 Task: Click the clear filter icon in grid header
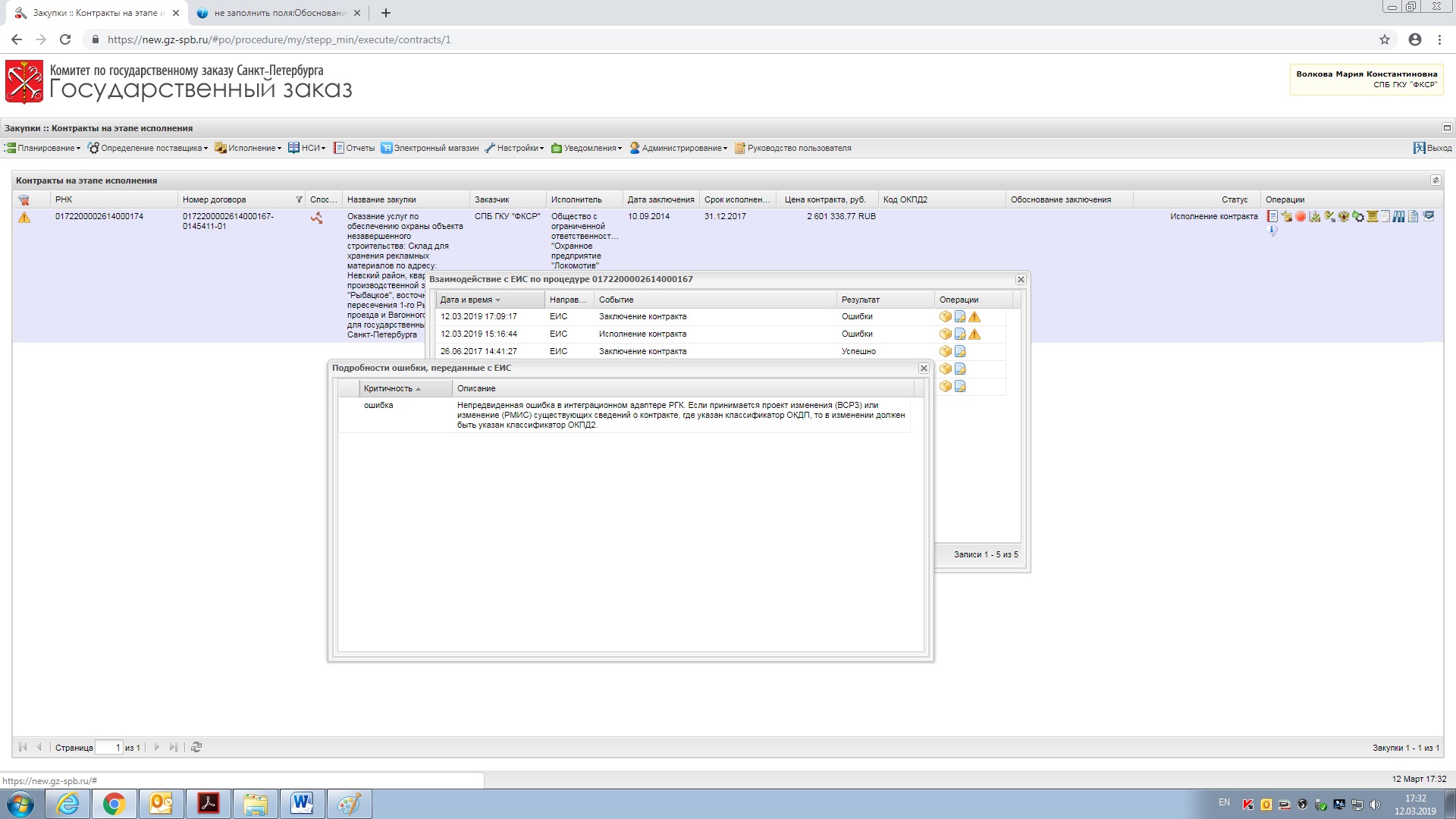pos(24,200)
